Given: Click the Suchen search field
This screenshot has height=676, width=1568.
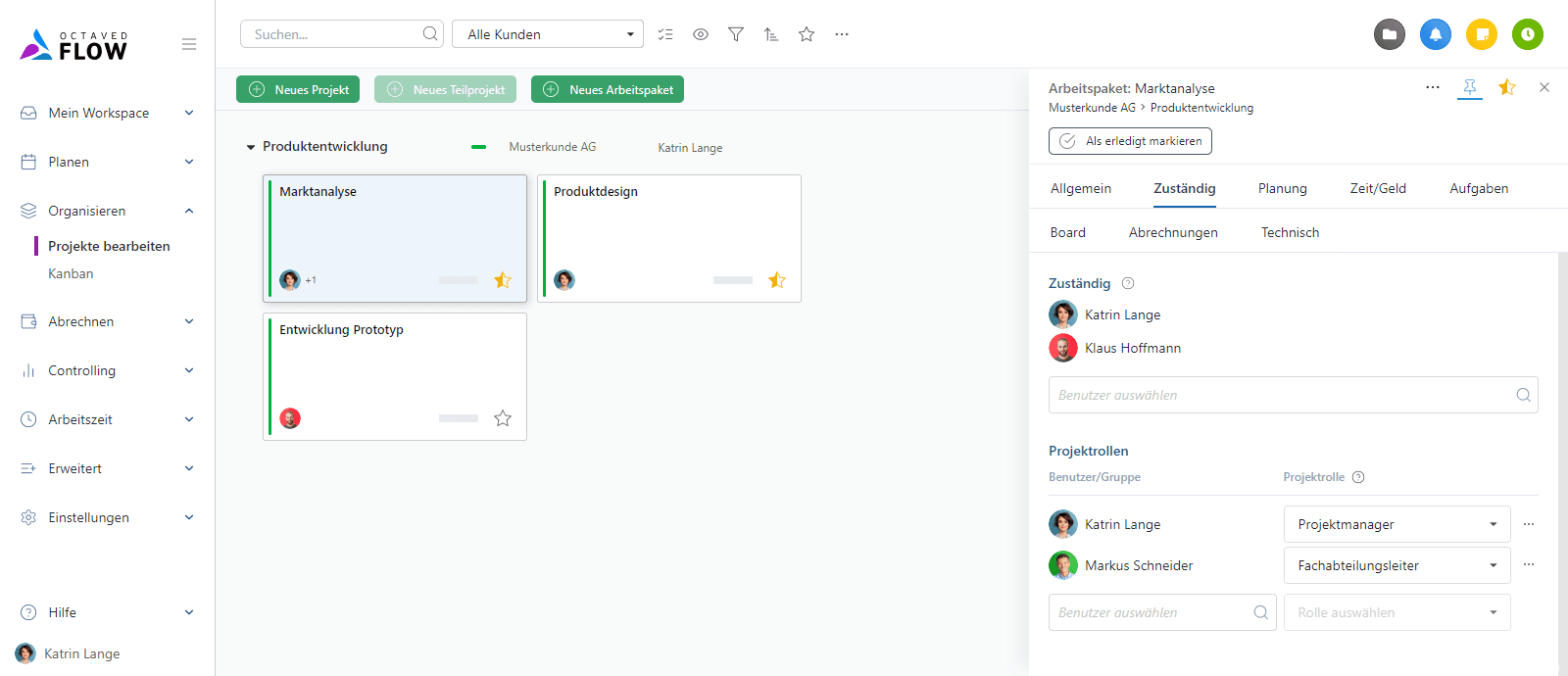Looking at the screenshot, I should (x=333, y=34).
